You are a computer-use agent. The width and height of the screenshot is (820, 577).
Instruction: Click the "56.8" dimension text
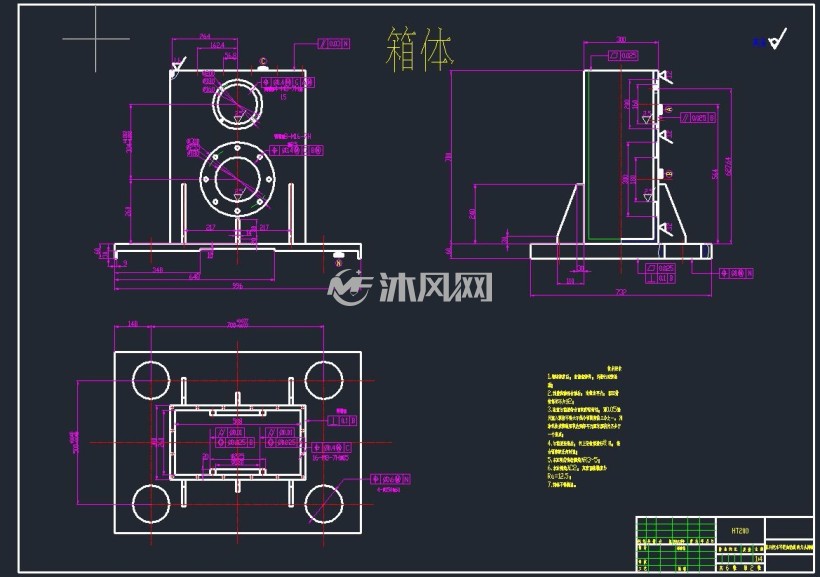pos(231,55)
